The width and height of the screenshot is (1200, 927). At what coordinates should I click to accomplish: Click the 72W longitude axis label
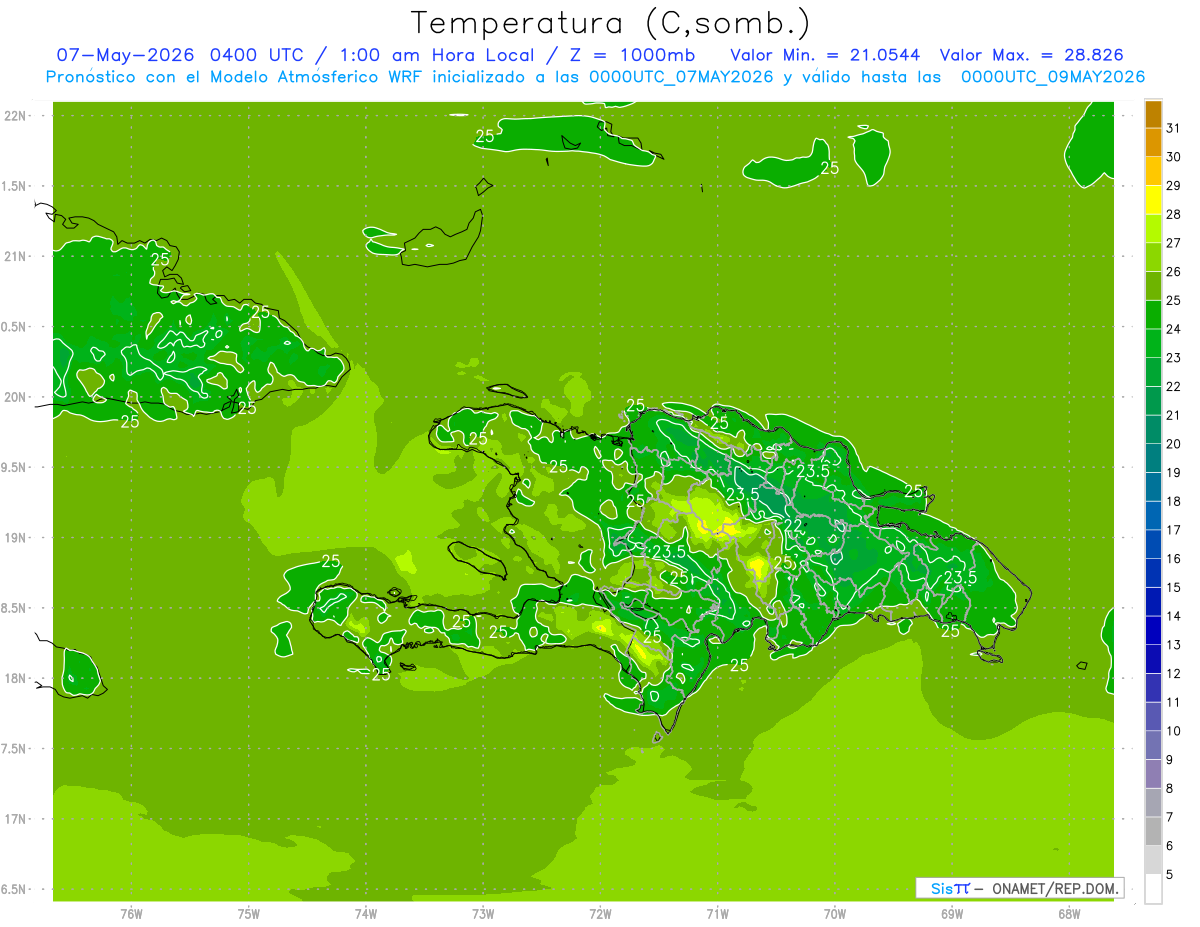(600, 914)
